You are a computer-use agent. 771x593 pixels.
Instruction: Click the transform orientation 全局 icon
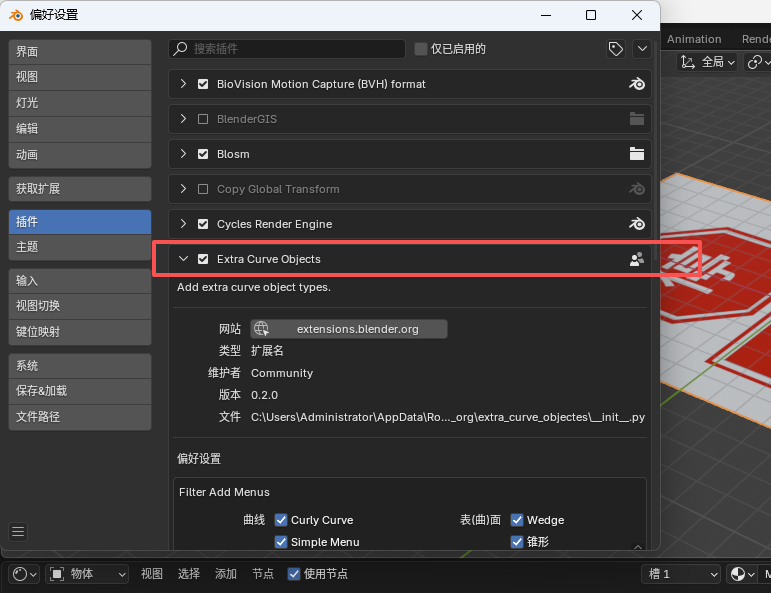[x=689, y=62]
